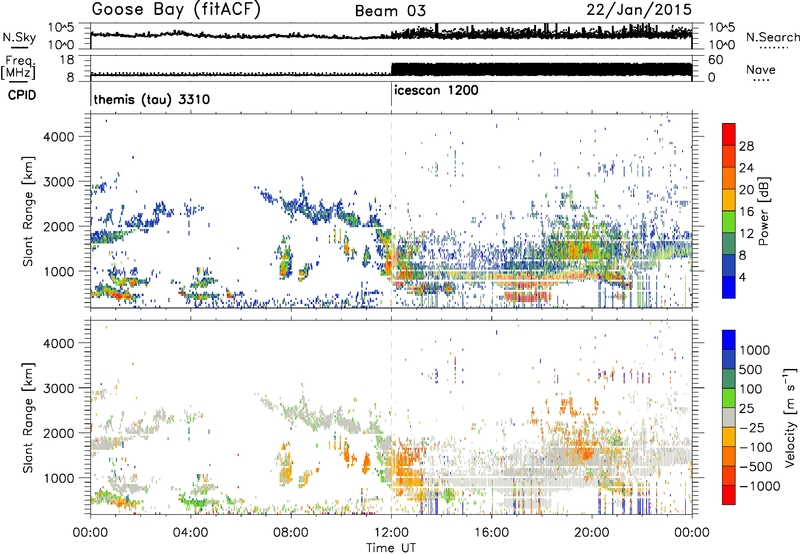Click the 4000 tick on the power panel
This screenshot has height=554, width=800.
(x=58, y=137)
